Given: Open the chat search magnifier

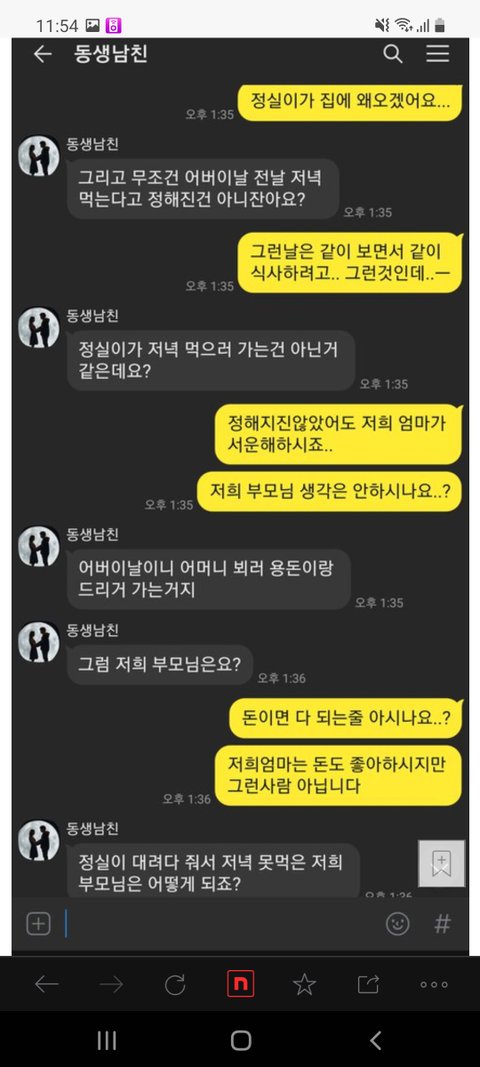Looking at the screenshot, I should pyautogui.click(x=393, y=54).
